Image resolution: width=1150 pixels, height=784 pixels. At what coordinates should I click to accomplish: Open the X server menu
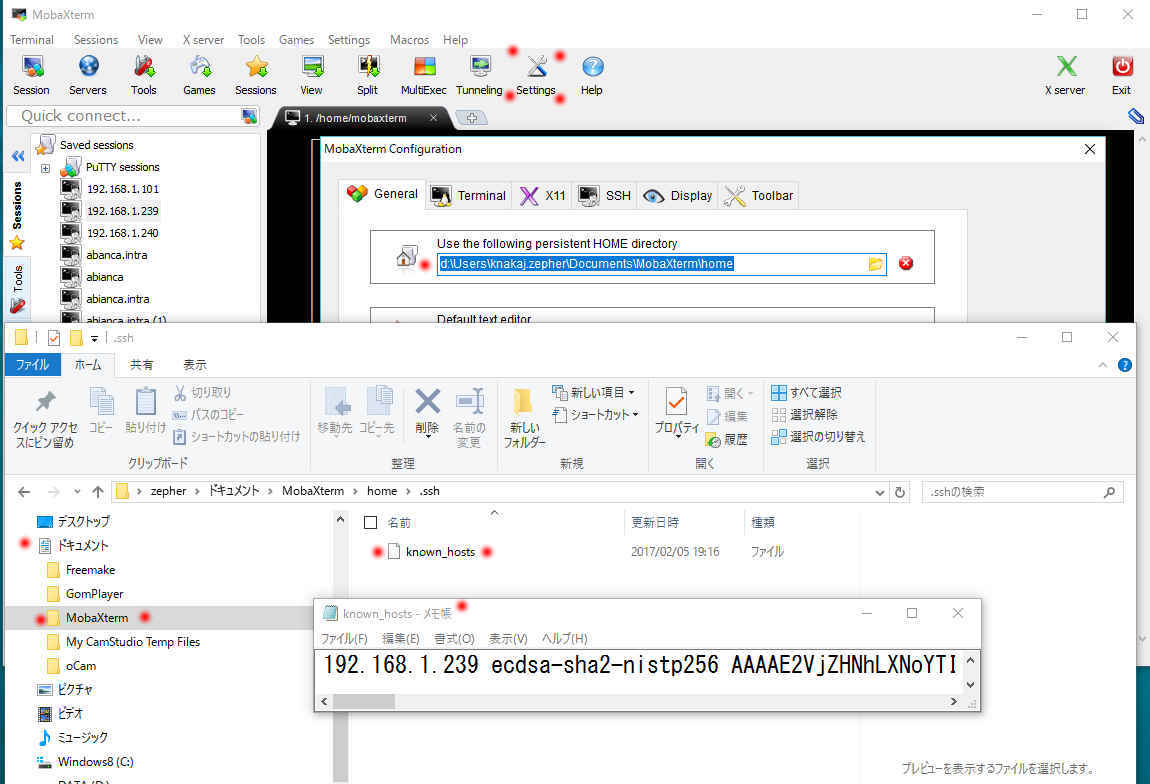point(203,40)
